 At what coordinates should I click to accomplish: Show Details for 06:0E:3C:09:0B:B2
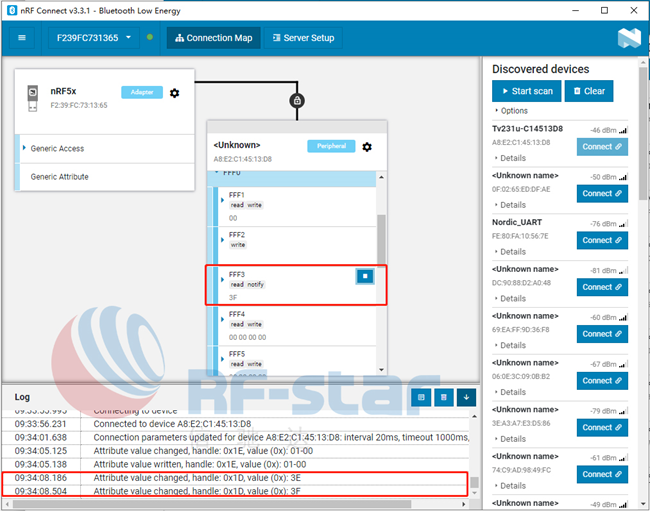pos(510,392)
